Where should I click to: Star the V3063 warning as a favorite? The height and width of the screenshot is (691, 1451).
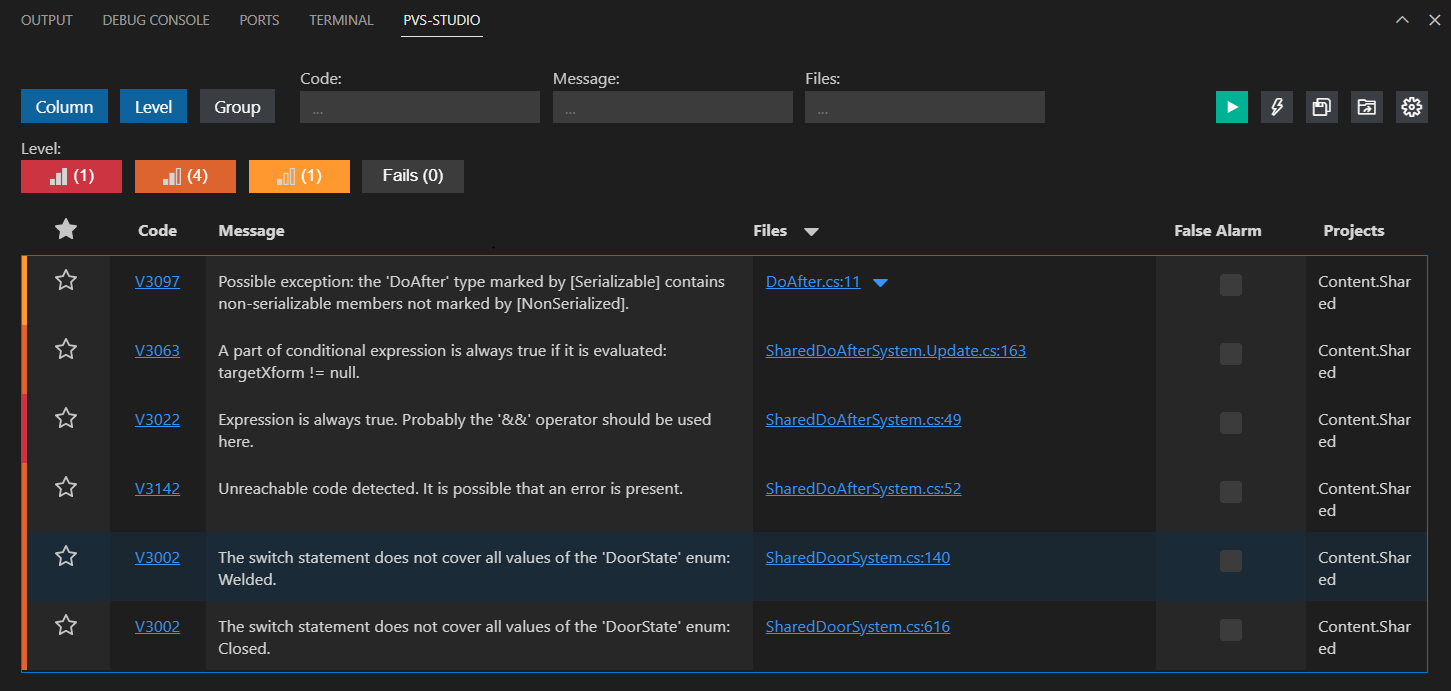click(66, 349)
